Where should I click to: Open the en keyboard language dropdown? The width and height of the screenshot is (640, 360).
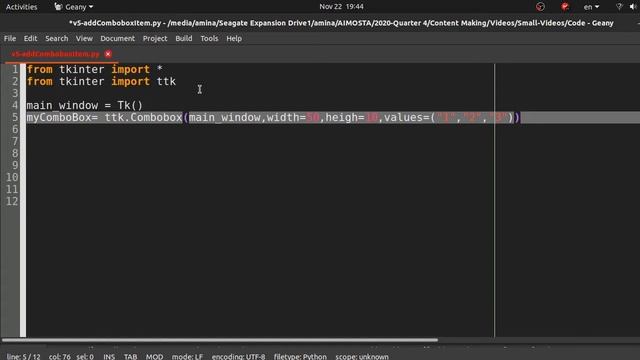(591, 7)
